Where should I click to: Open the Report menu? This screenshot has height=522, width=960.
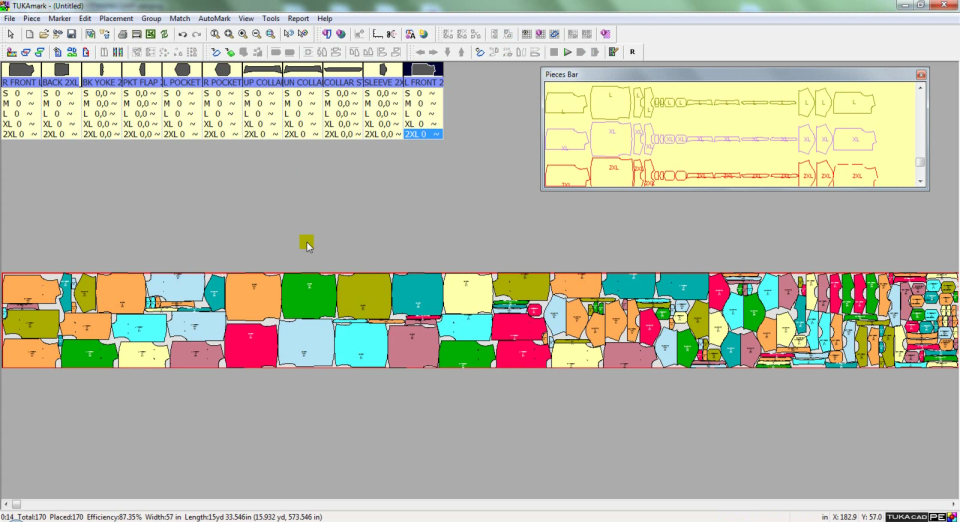tap(298, 18)
